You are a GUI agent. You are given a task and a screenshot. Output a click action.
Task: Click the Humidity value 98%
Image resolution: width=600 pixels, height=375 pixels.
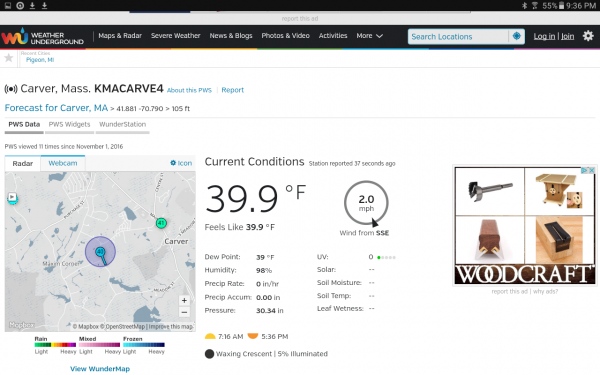[264, 270]
